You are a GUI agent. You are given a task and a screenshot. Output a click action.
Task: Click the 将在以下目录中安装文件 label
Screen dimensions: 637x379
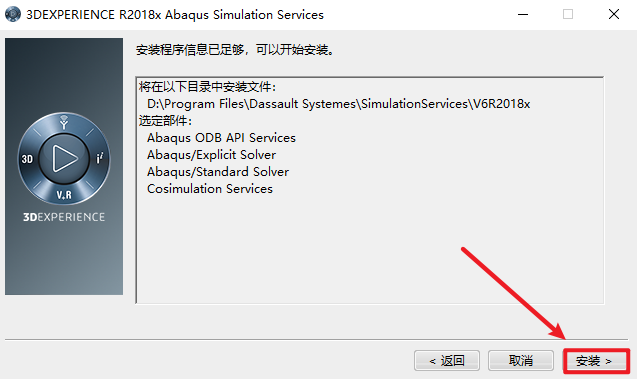207,87
